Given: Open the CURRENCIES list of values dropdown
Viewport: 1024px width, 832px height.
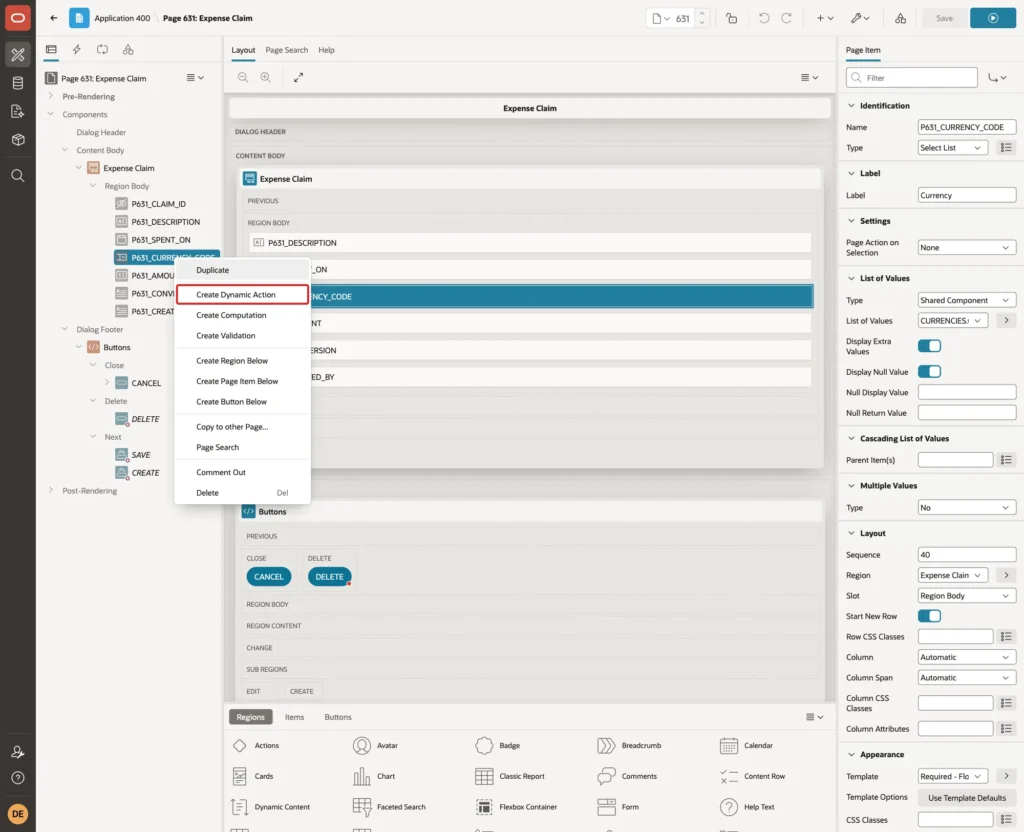Looking at the screenshot, I should (952, 321).
